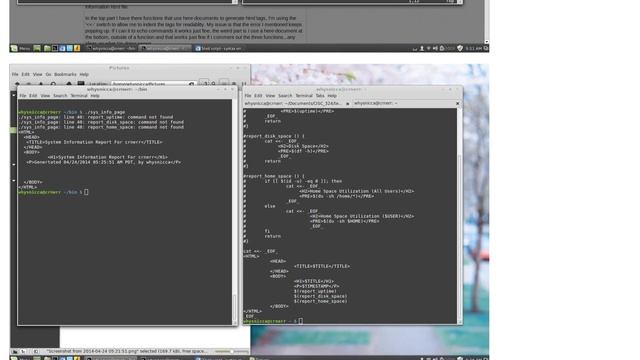Image resolution: width=640 pixels, height=360 pixels.
Task: Click 'Screenshot from 2014-04-24' status bar text
Action: click(x=127, y=351)
